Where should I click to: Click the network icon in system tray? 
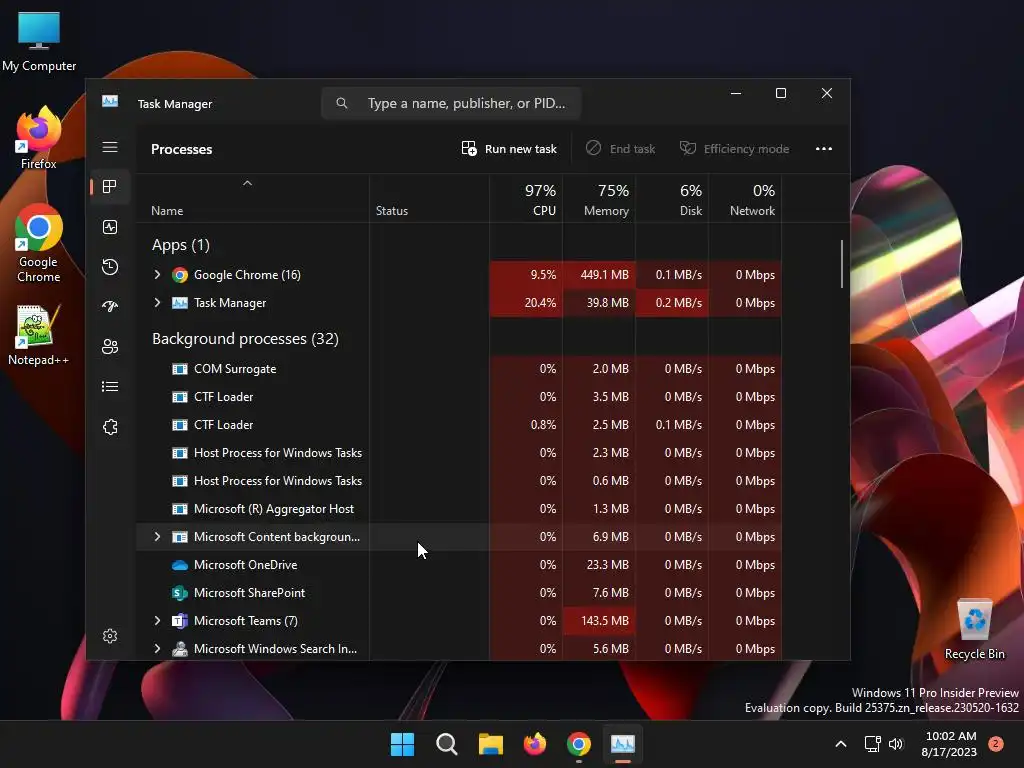coord(872,744)
